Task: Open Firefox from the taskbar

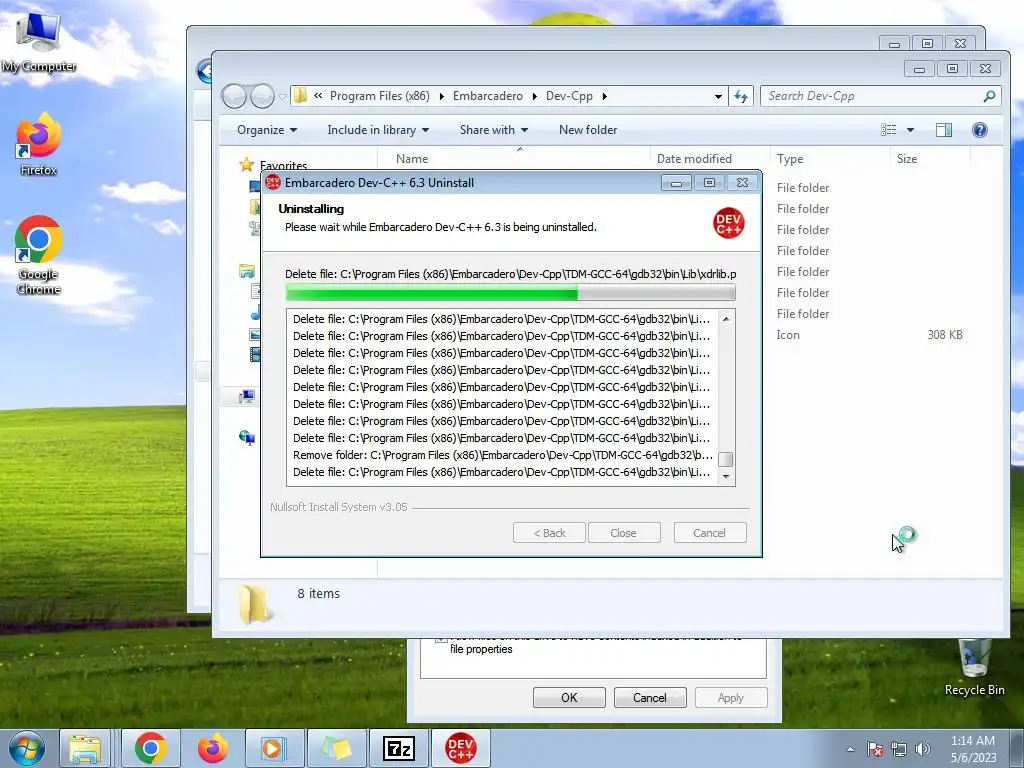Action: (212, 748)
